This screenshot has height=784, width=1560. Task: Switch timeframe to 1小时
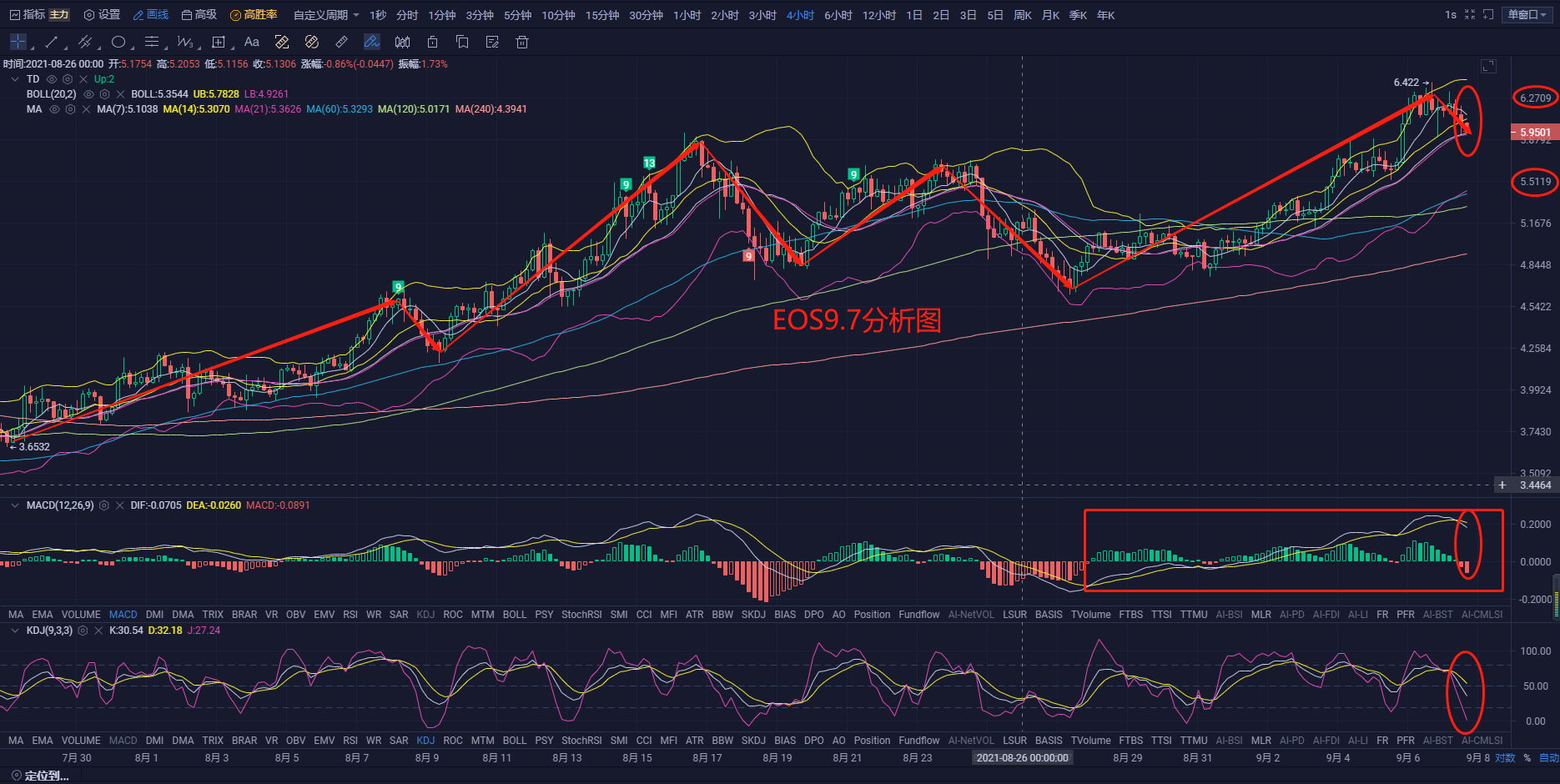point(687,15)
